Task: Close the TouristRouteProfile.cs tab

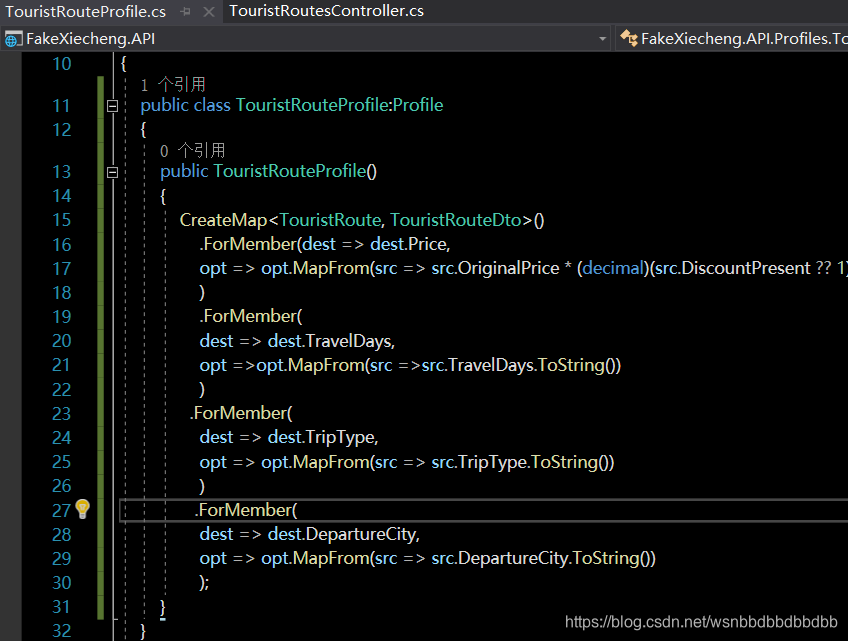Action: point(209,11)
